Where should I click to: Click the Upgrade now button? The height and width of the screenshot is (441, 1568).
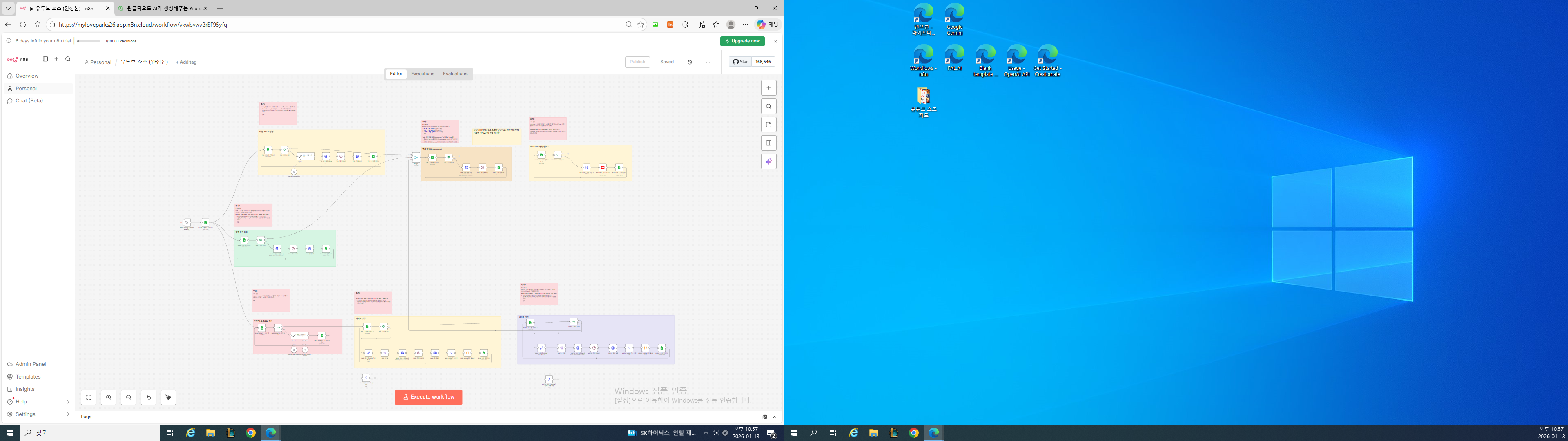742,41
